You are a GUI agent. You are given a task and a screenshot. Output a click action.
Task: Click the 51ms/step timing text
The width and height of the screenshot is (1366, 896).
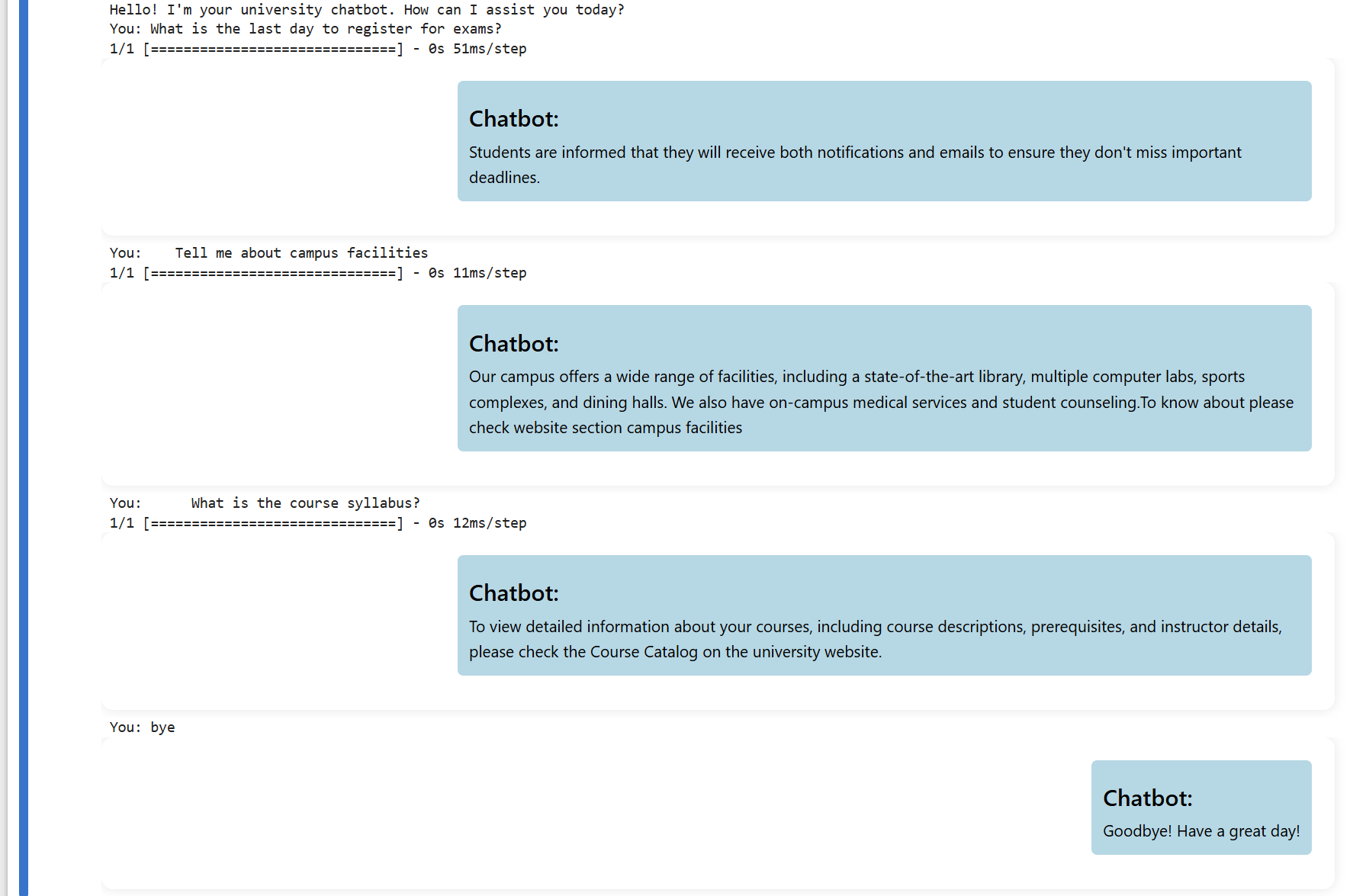(x=489, y=49)
